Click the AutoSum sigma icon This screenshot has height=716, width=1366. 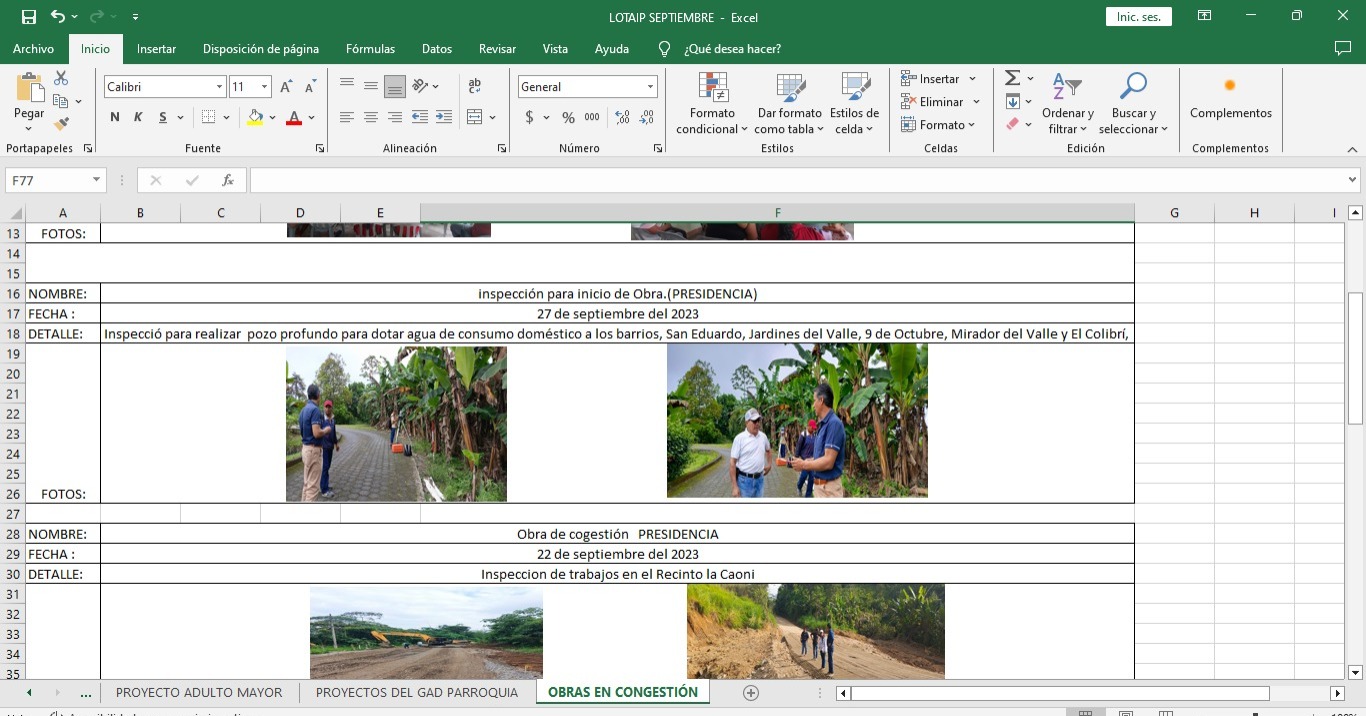click(1012, 78)
